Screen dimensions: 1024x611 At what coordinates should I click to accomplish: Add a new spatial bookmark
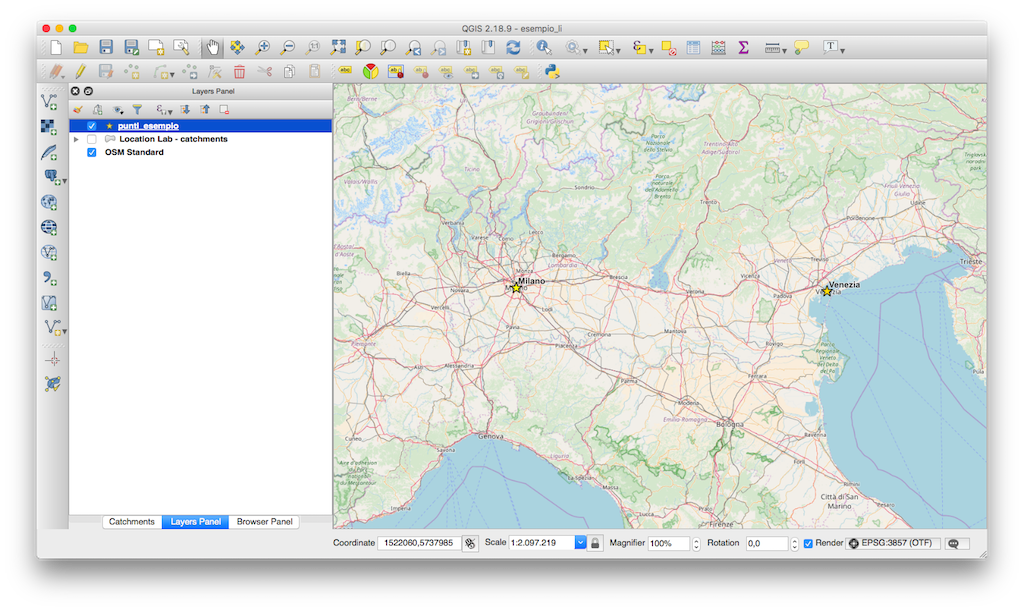[x=464, y=47]
